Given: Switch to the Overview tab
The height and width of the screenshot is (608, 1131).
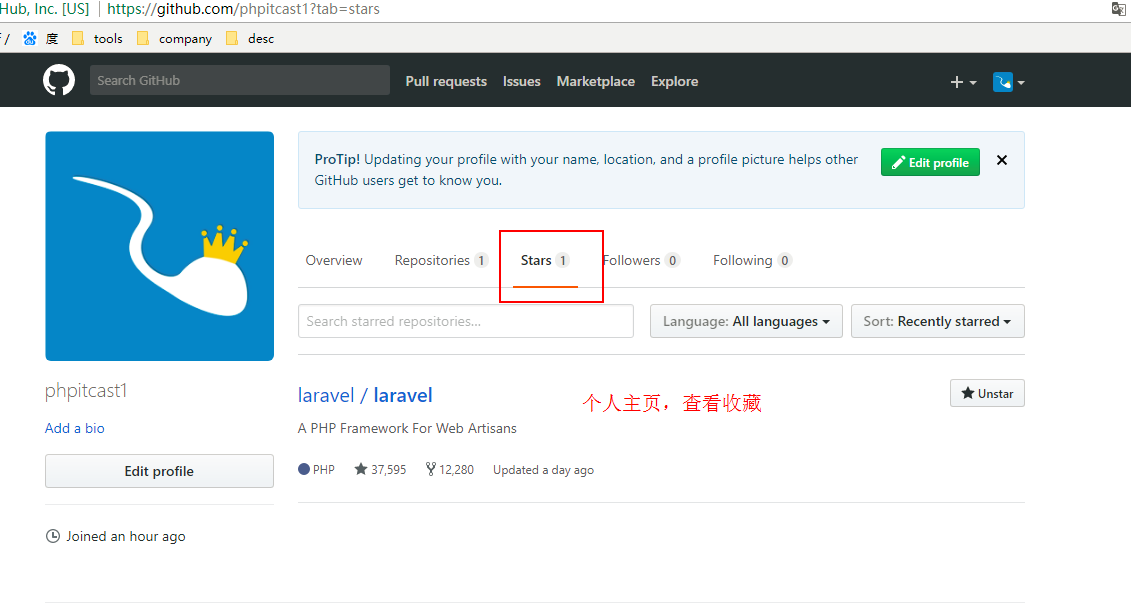Looking at the screenshot, I should (x=334, y=261).
